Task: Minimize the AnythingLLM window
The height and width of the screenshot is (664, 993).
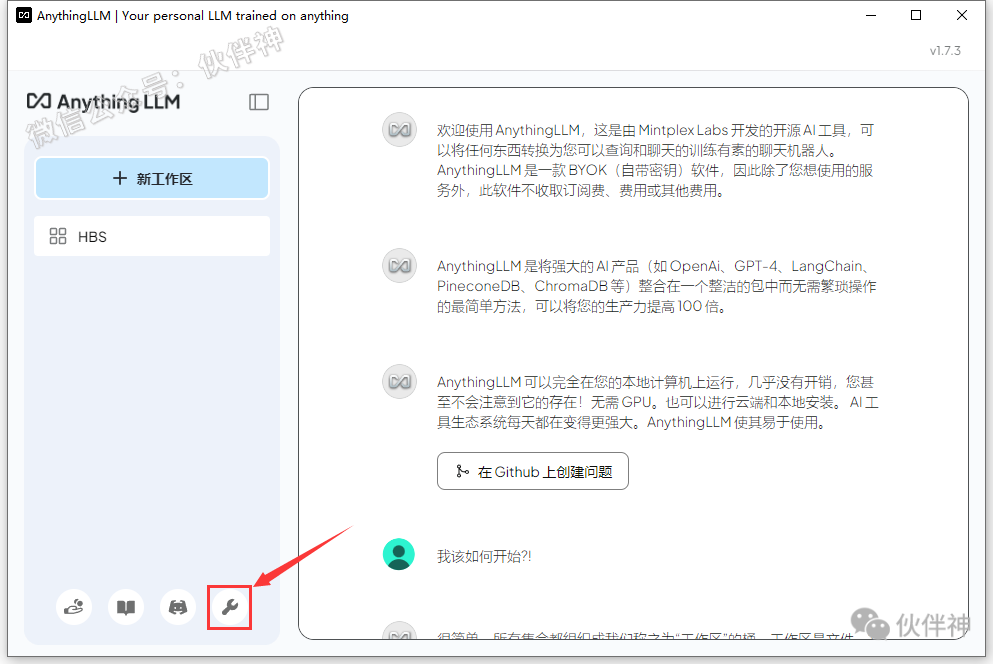Action: pyautogui.click(x=871, y=15)
